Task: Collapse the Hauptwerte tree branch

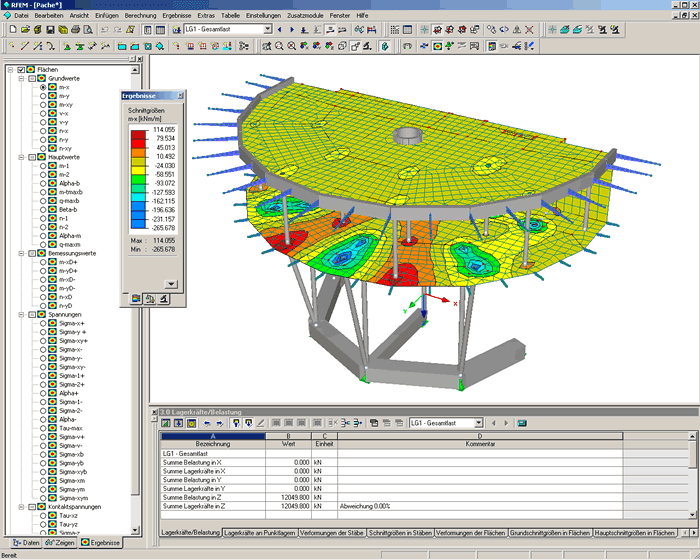Action: tap(21, 157)
